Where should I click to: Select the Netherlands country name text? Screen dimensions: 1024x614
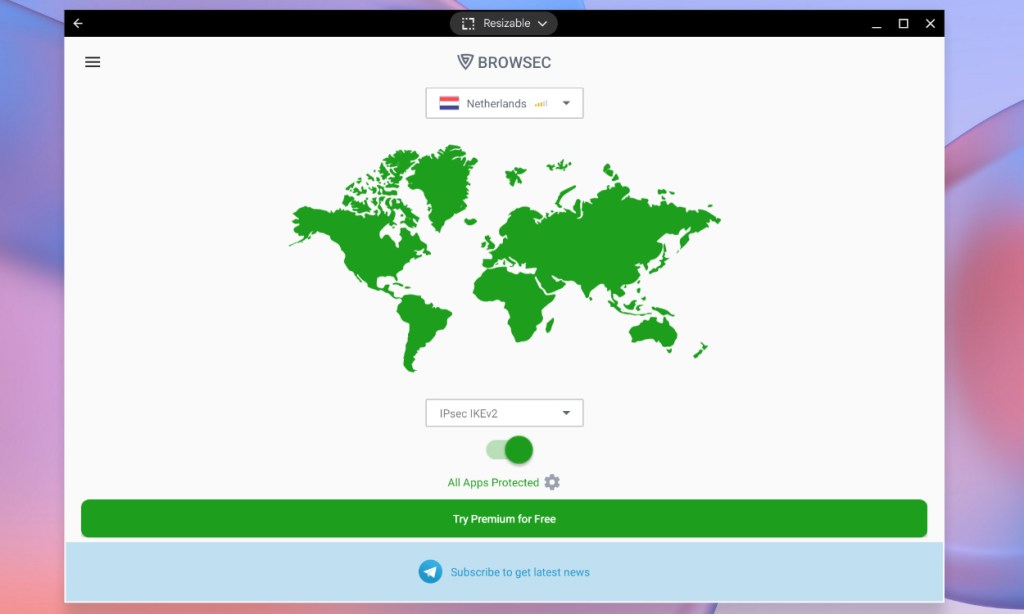pyautogui.click(x=496, y=103)
